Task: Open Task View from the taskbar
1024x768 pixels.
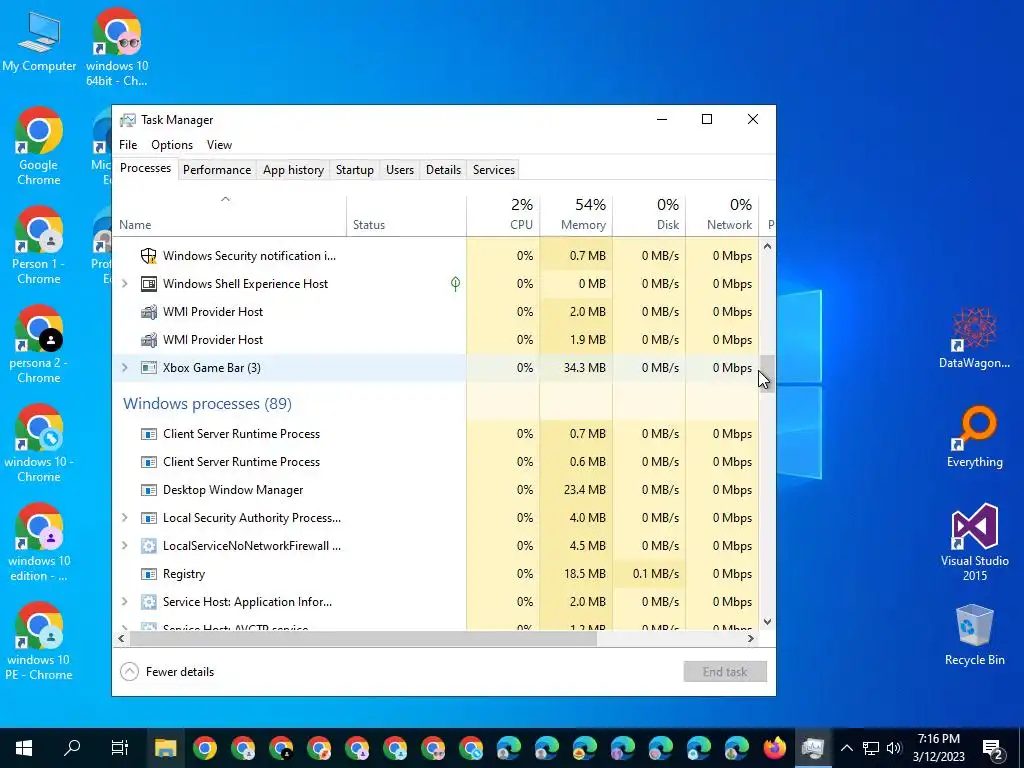Action: (x=120, y=748)
